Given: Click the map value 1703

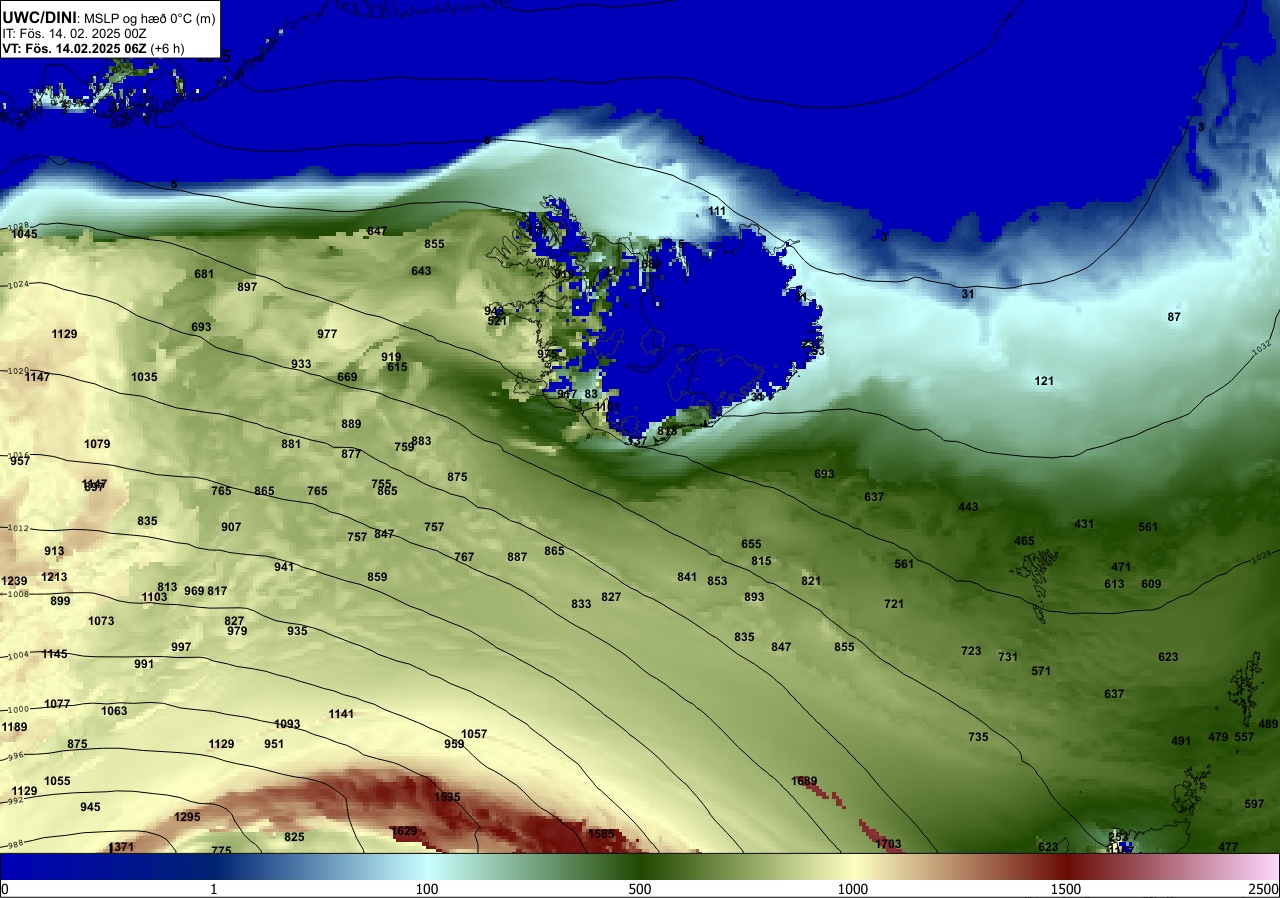Looking at the screenshot, I should coord(888,844).
